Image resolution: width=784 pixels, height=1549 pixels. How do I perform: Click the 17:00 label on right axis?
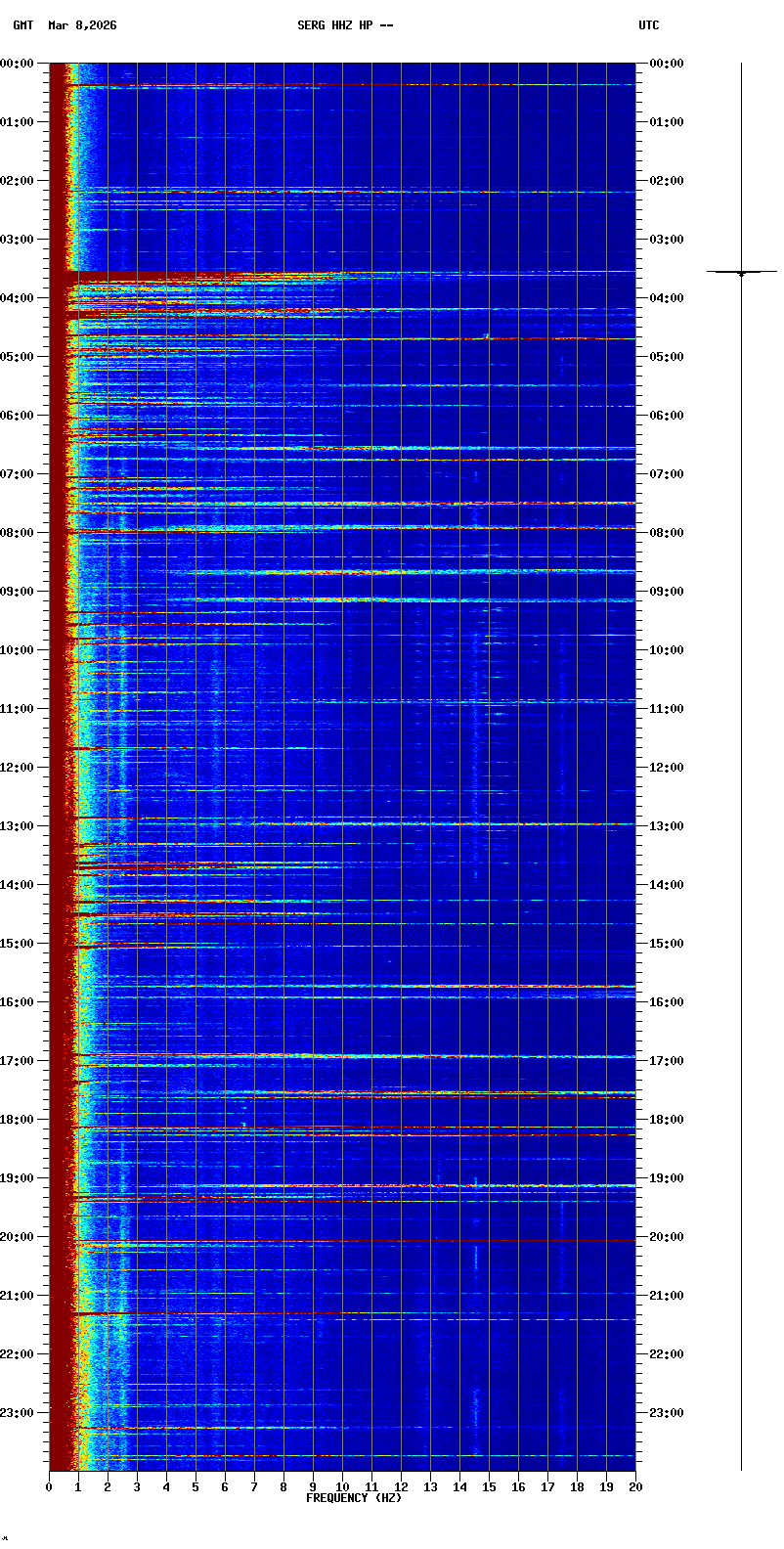(x=667, y=1061)
